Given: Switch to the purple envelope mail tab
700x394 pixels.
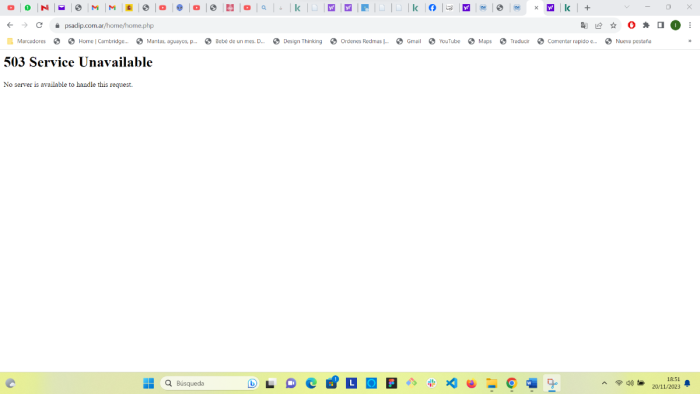Looking at the screenshot, I should [62, 8].
